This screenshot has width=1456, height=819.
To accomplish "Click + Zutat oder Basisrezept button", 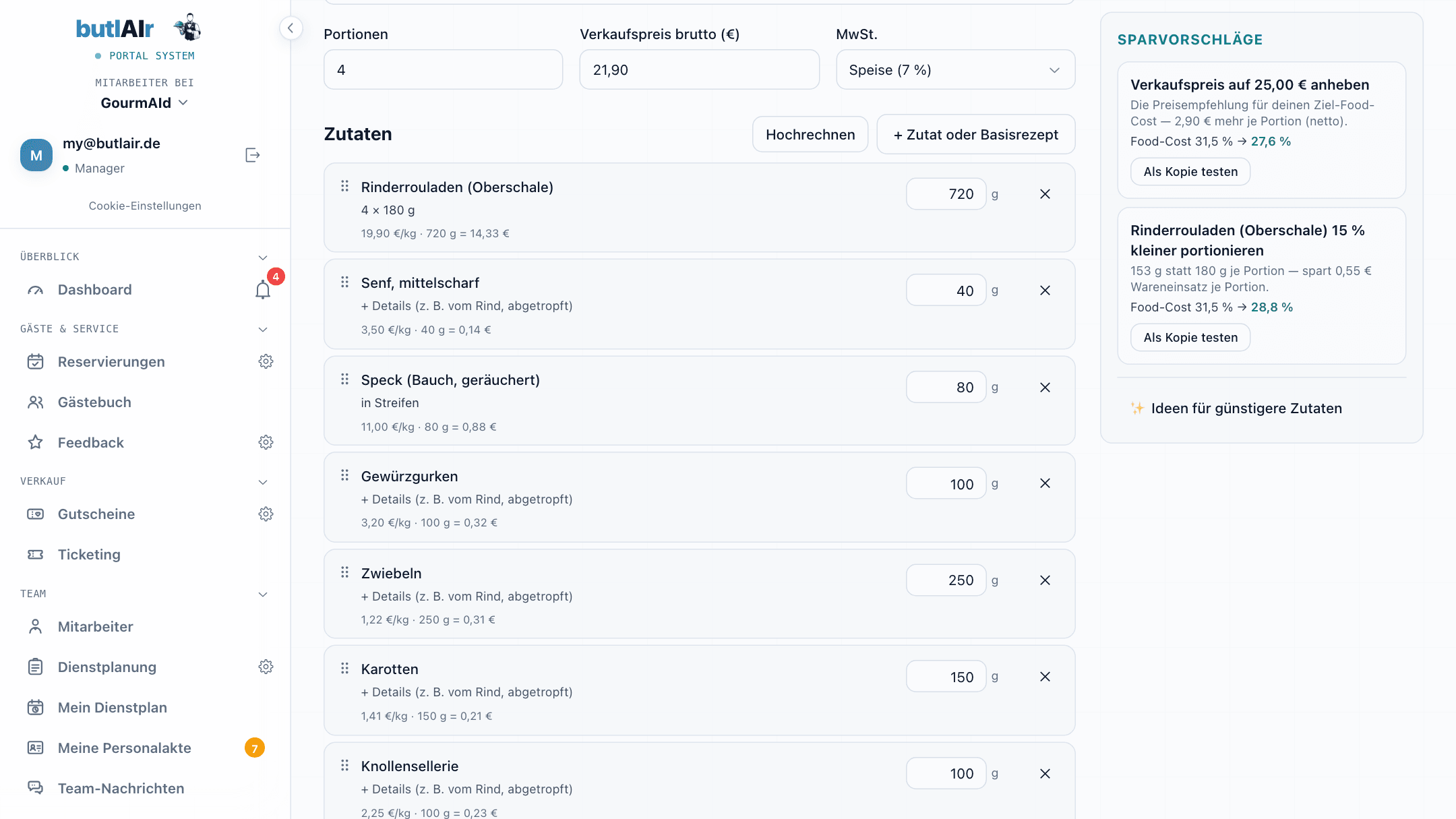I will click(975, 134).
